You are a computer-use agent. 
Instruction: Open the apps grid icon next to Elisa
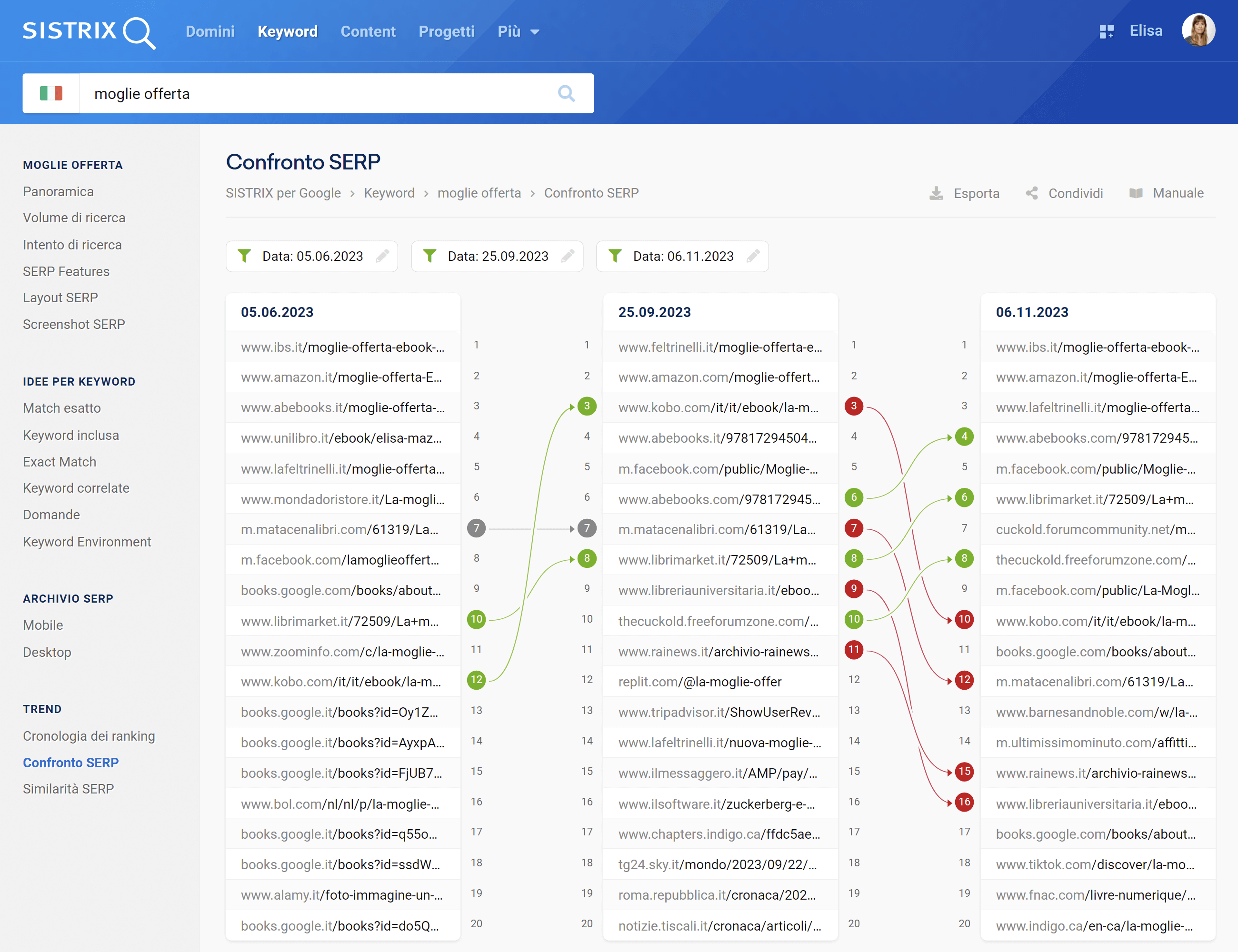(1106, 31)
